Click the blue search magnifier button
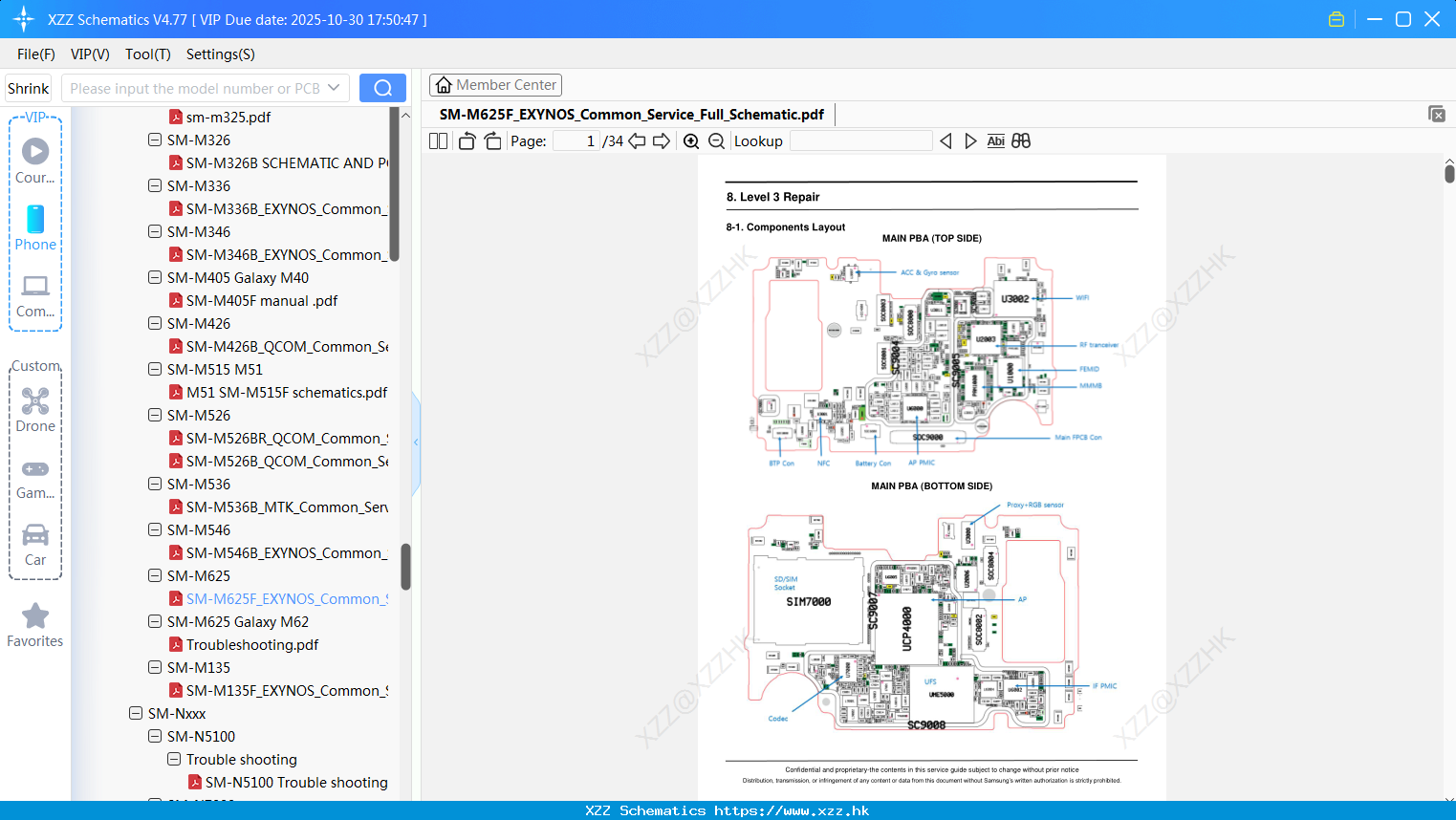1456x820 pixels. (382, 88)
